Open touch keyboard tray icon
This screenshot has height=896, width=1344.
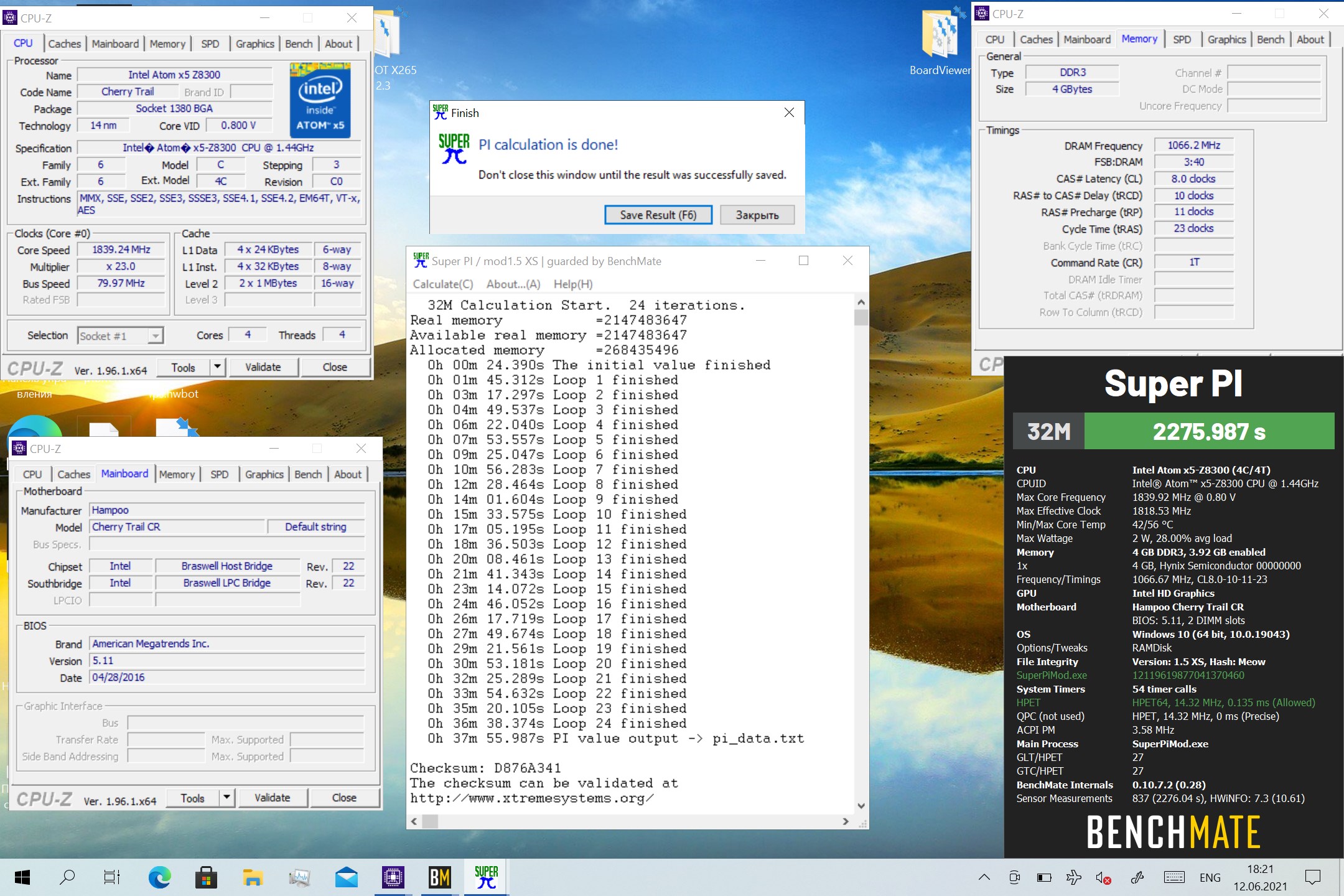pyautogui.click(x=1174, y=877)
